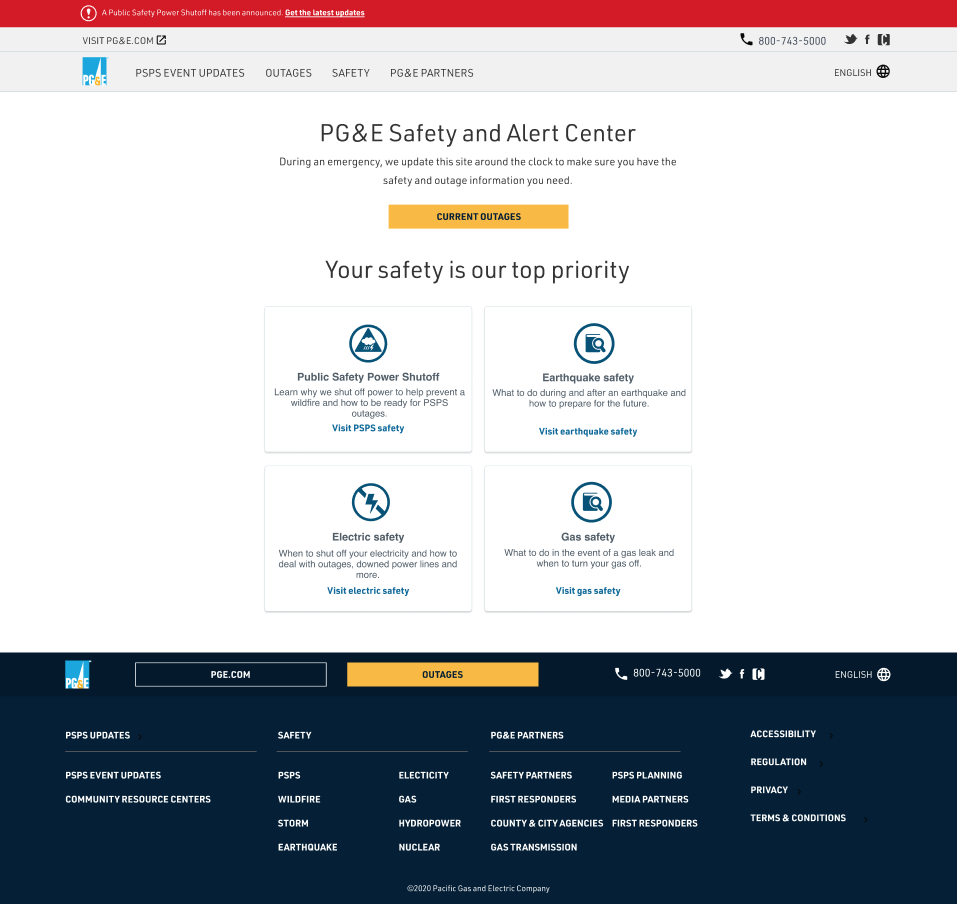
Task: Follow the Visit PSPS safety link
Action: tap(368, 428)
